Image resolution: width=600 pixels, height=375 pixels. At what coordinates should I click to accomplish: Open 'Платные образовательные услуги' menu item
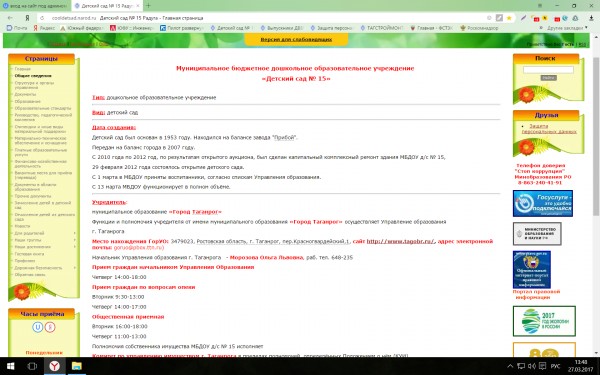click(x=41, y=152)
